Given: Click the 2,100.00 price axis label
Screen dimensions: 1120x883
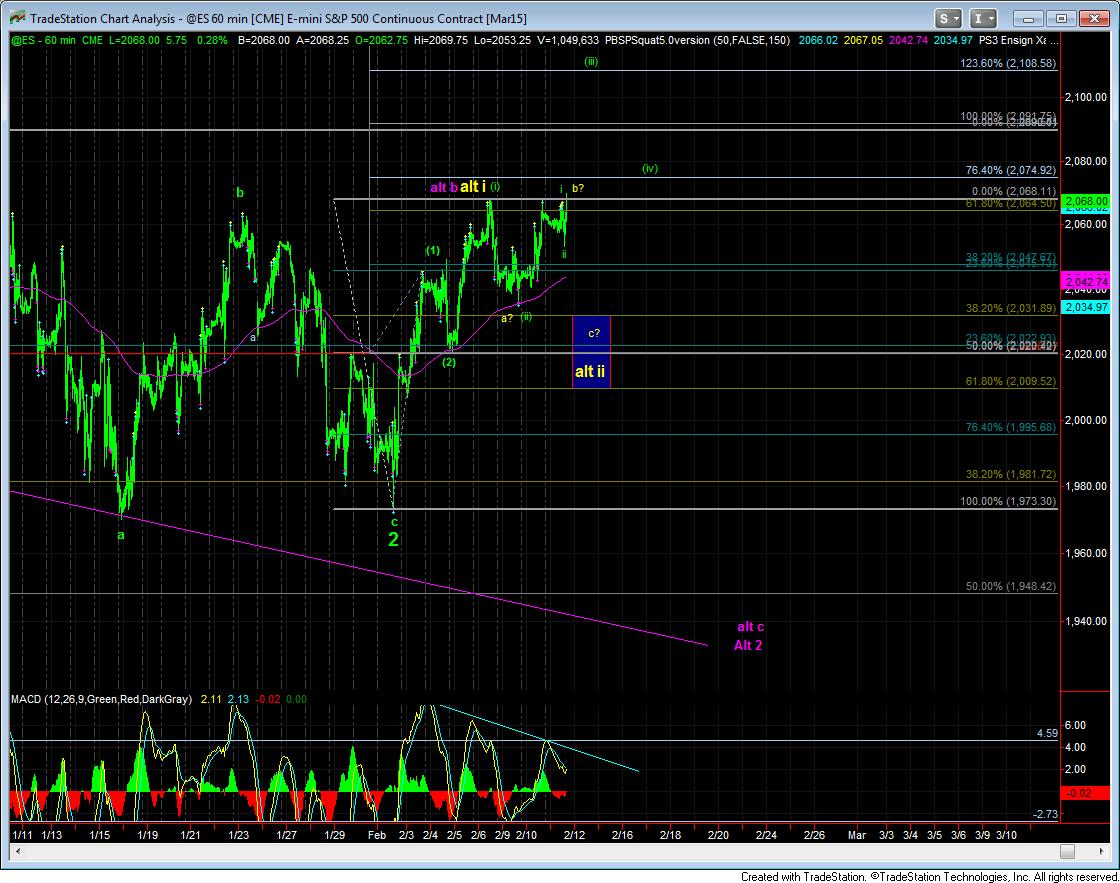Looking at the screenshot, I should pyautogui.click(x=1085, y=97).
